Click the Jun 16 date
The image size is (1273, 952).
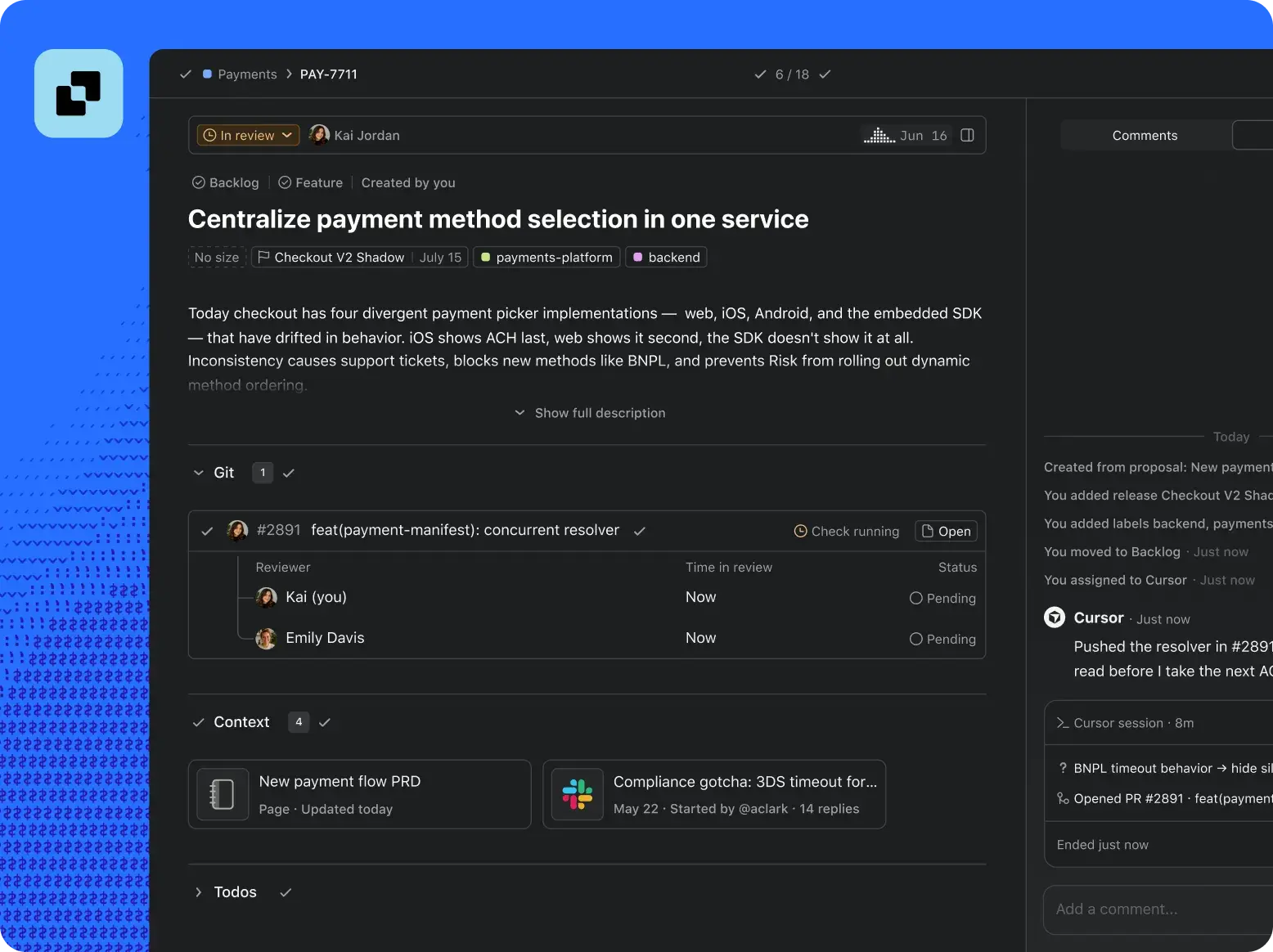[924, 136]
